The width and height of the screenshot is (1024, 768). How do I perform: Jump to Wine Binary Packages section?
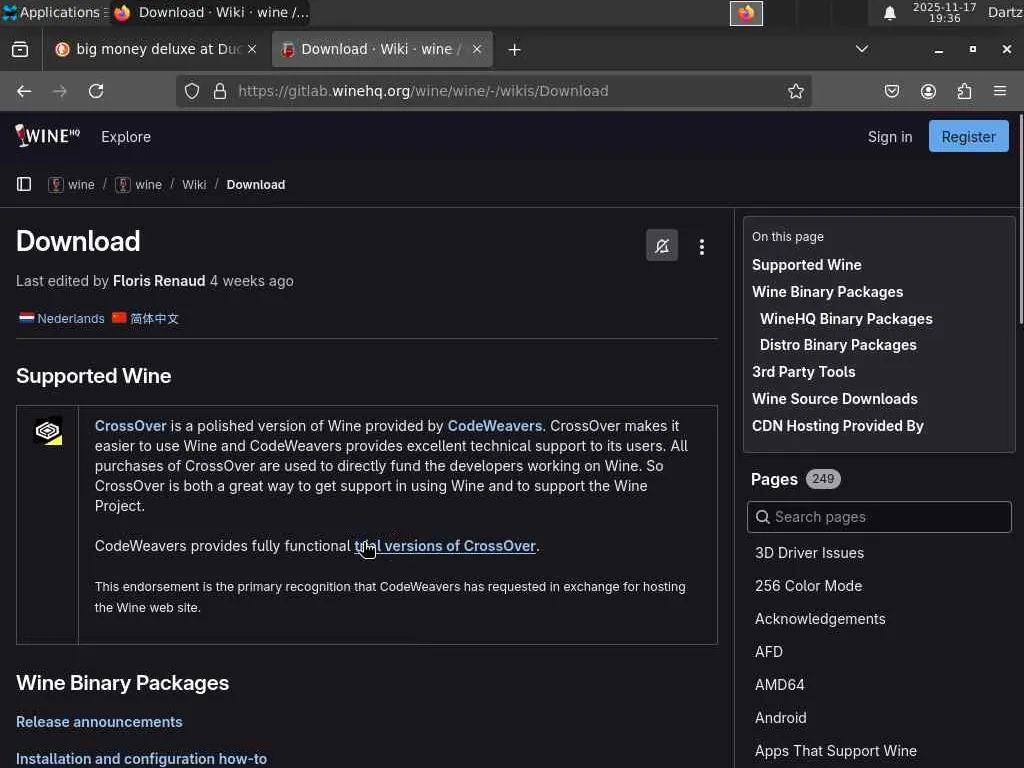tap(827, 292)
